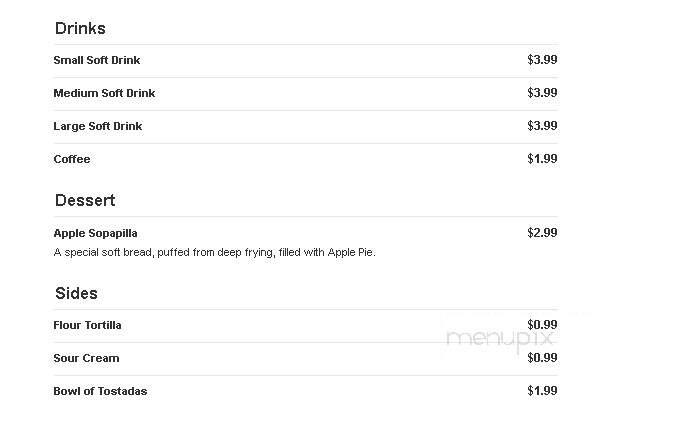Viewport: 679px width, 421px height.
Task: Click the menupix watermark logo
Action: [x=500, y=339]
